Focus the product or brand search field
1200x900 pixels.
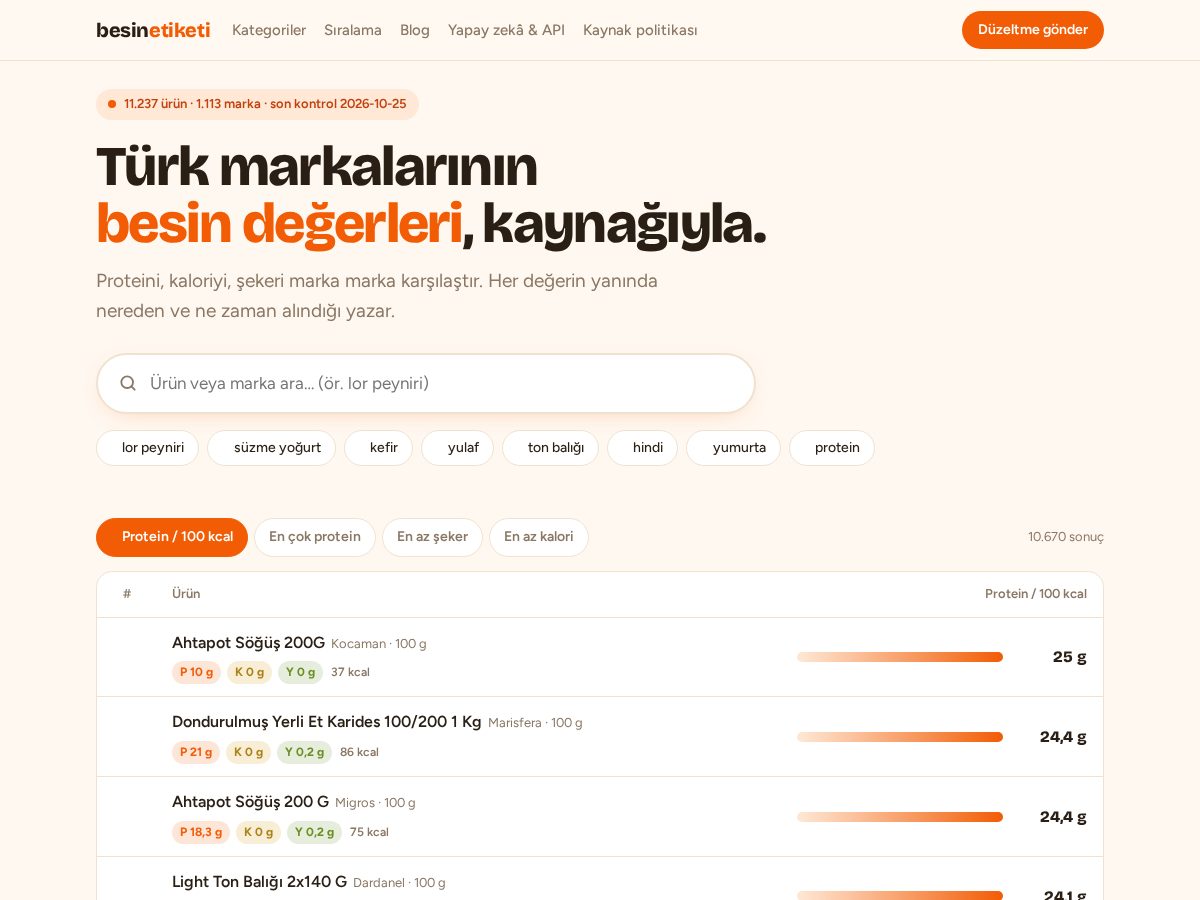426,383
